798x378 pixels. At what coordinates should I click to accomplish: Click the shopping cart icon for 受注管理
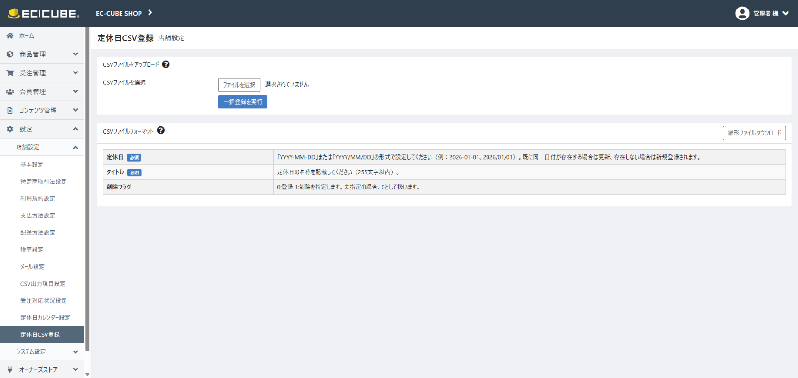[10, 73]
